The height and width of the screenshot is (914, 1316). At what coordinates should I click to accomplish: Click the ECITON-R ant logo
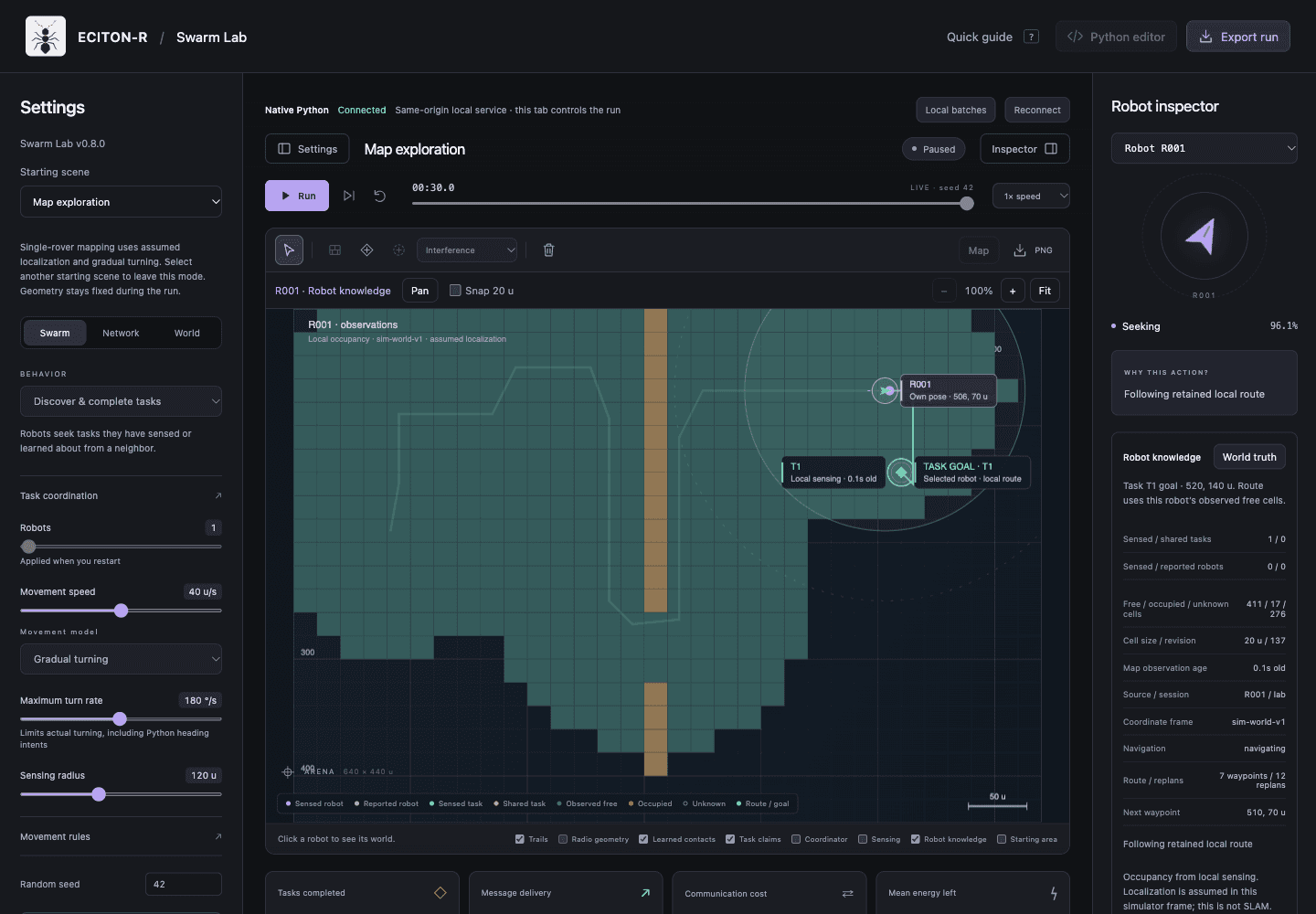pyautogui.click(x=46, y=37)
